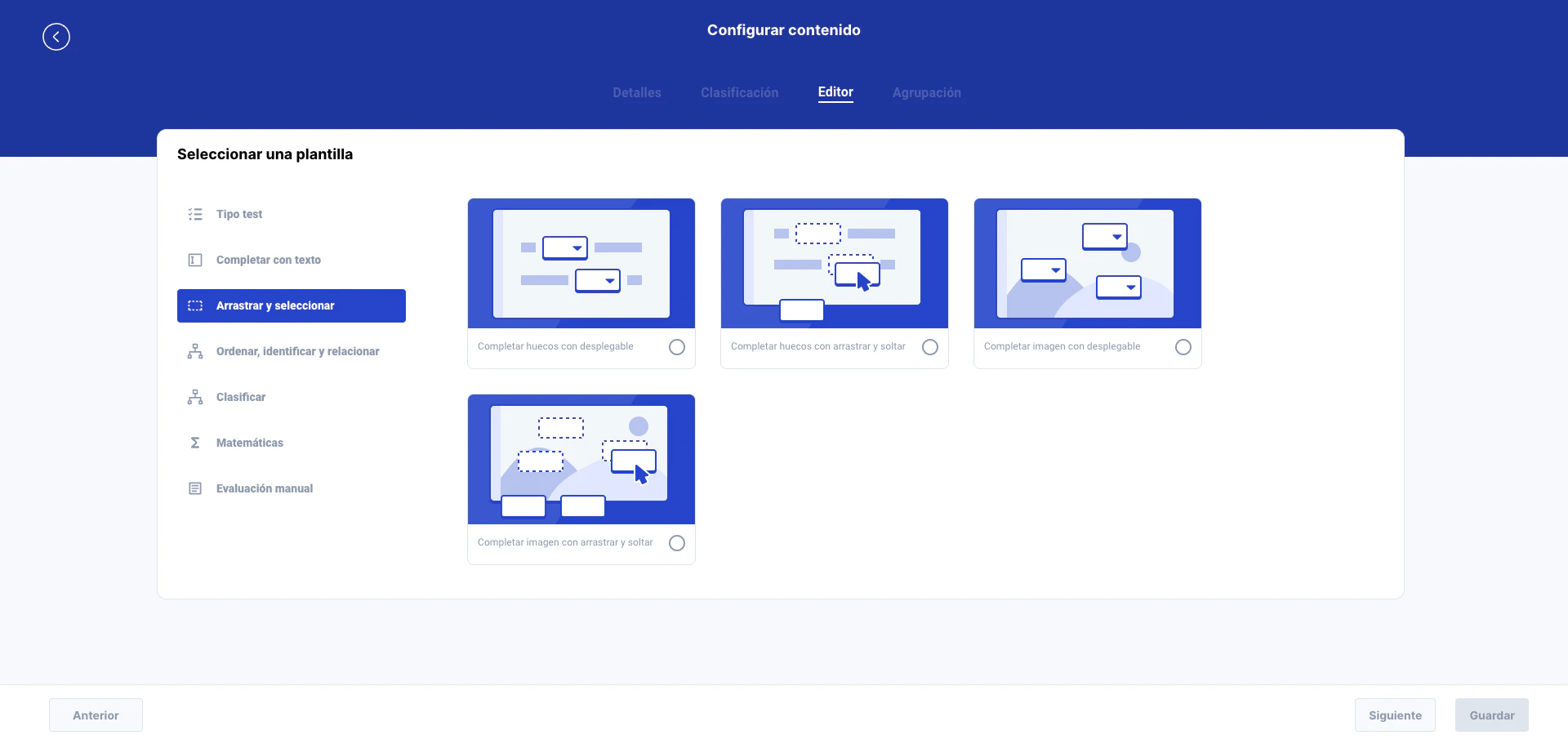
Task: Select Arrastrar y seleccionar category
Action: 292,305
